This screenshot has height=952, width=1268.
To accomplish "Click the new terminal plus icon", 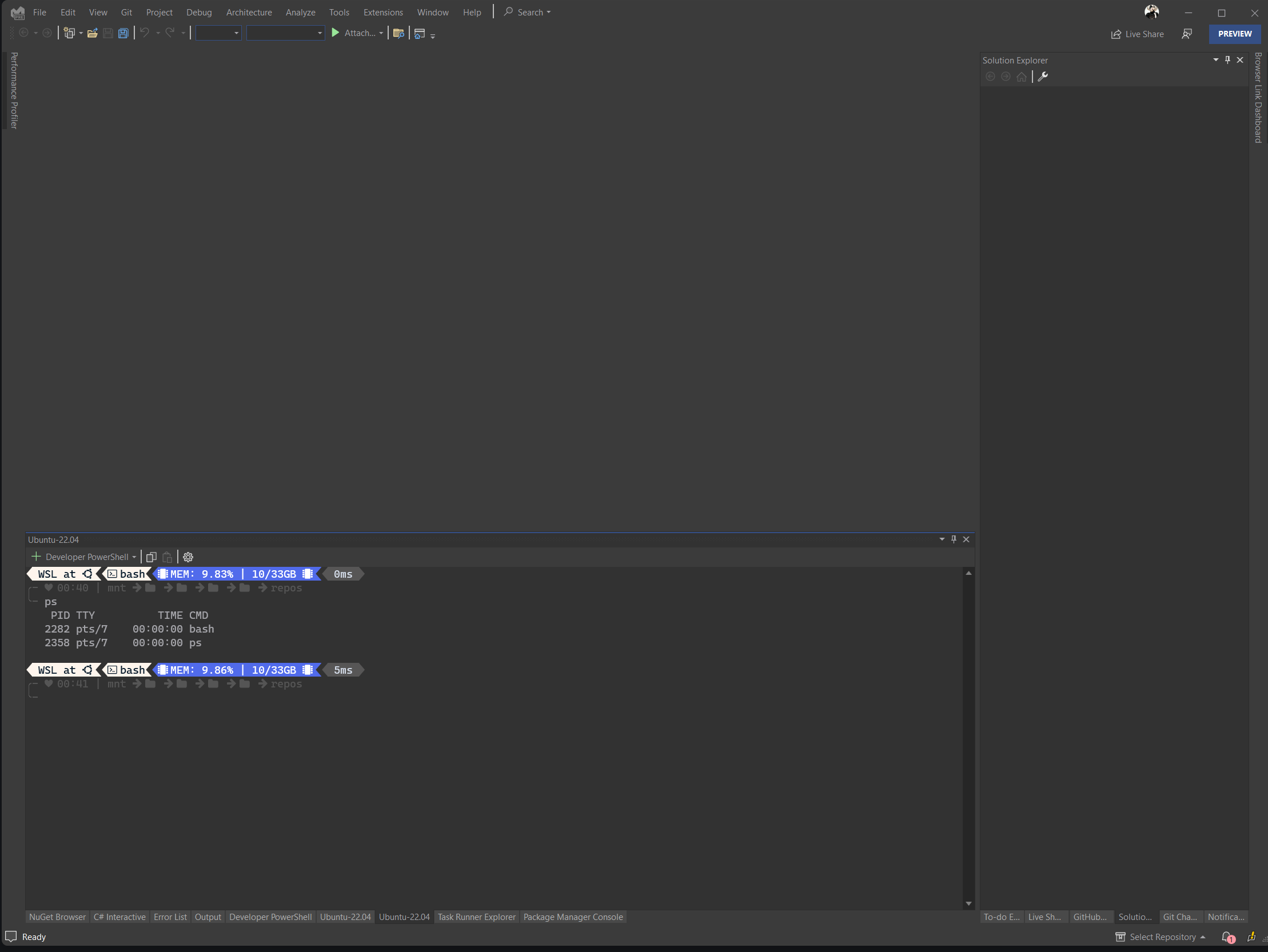I will click(x=36, y=556).
